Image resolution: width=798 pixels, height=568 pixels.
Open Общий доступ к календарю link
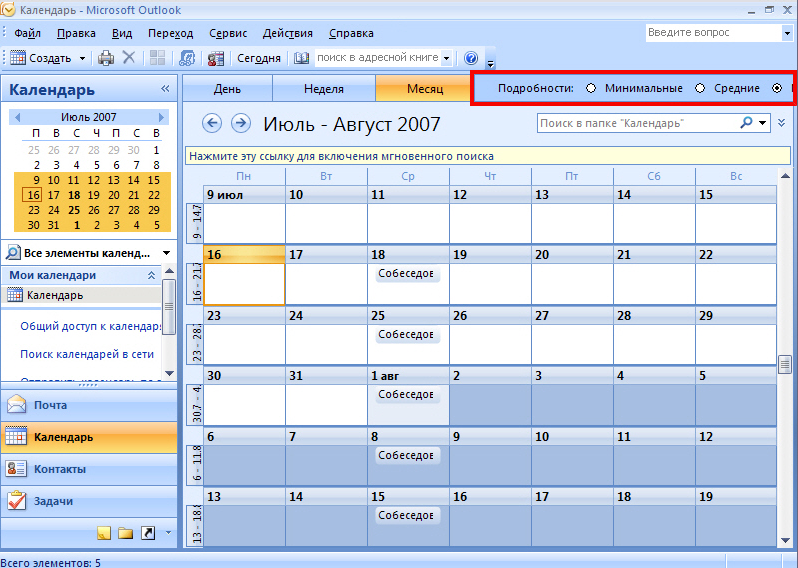90,326
